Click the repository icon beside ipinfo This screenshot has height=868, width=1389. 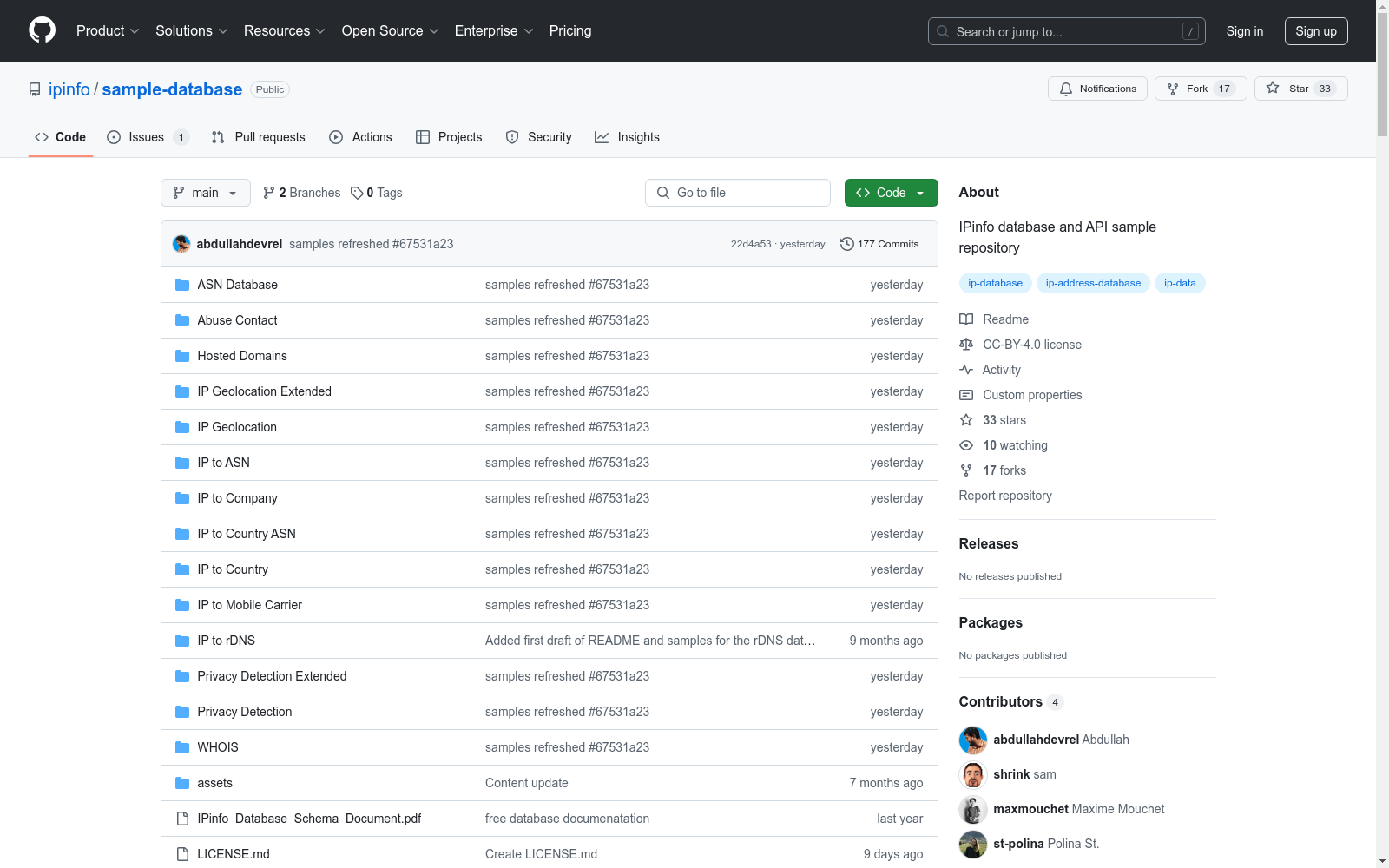coord(35,89)
